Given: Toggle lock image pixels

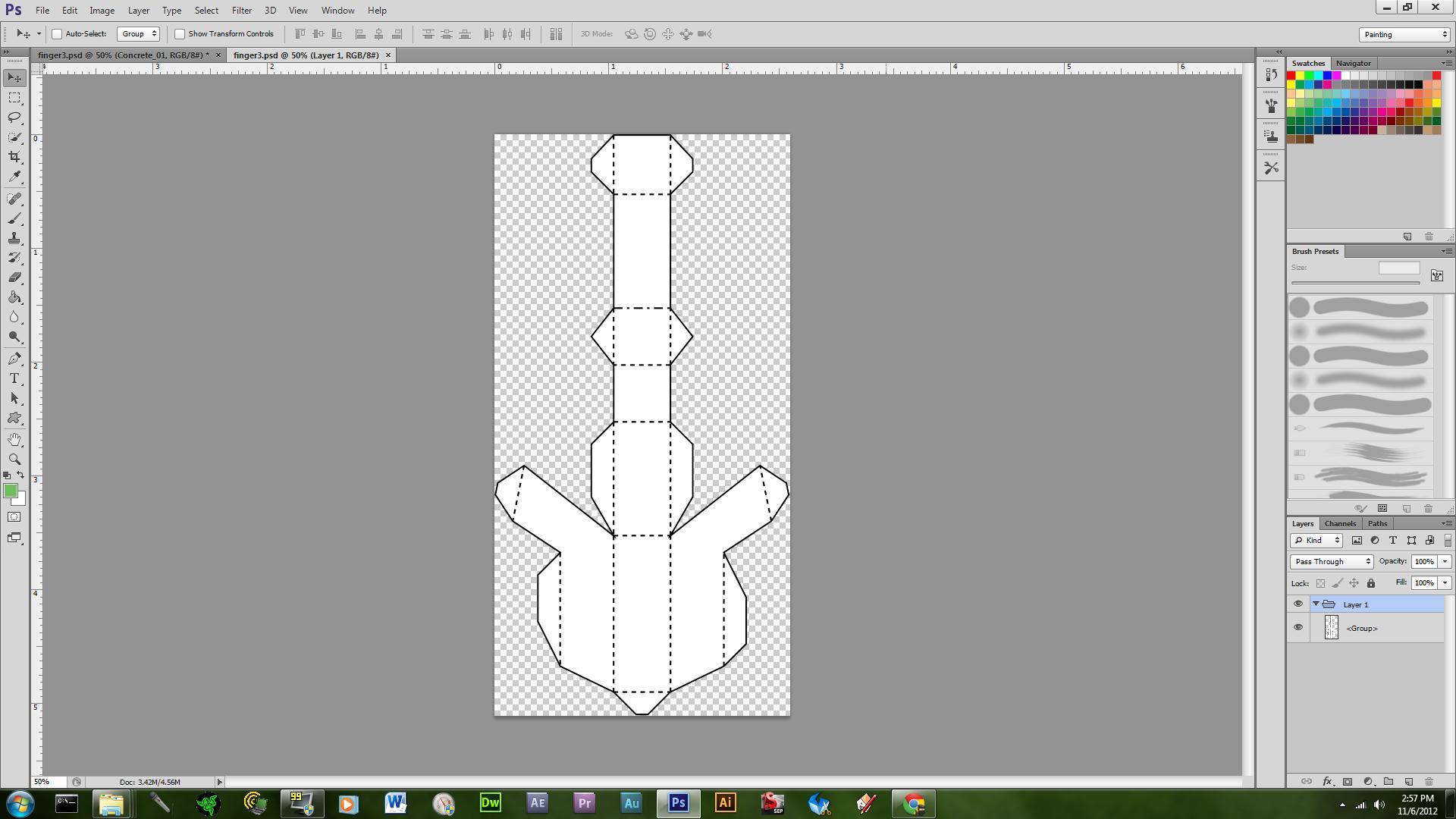Looking at the screenshot, I should pyautogui.click(x=1337, y=583).
